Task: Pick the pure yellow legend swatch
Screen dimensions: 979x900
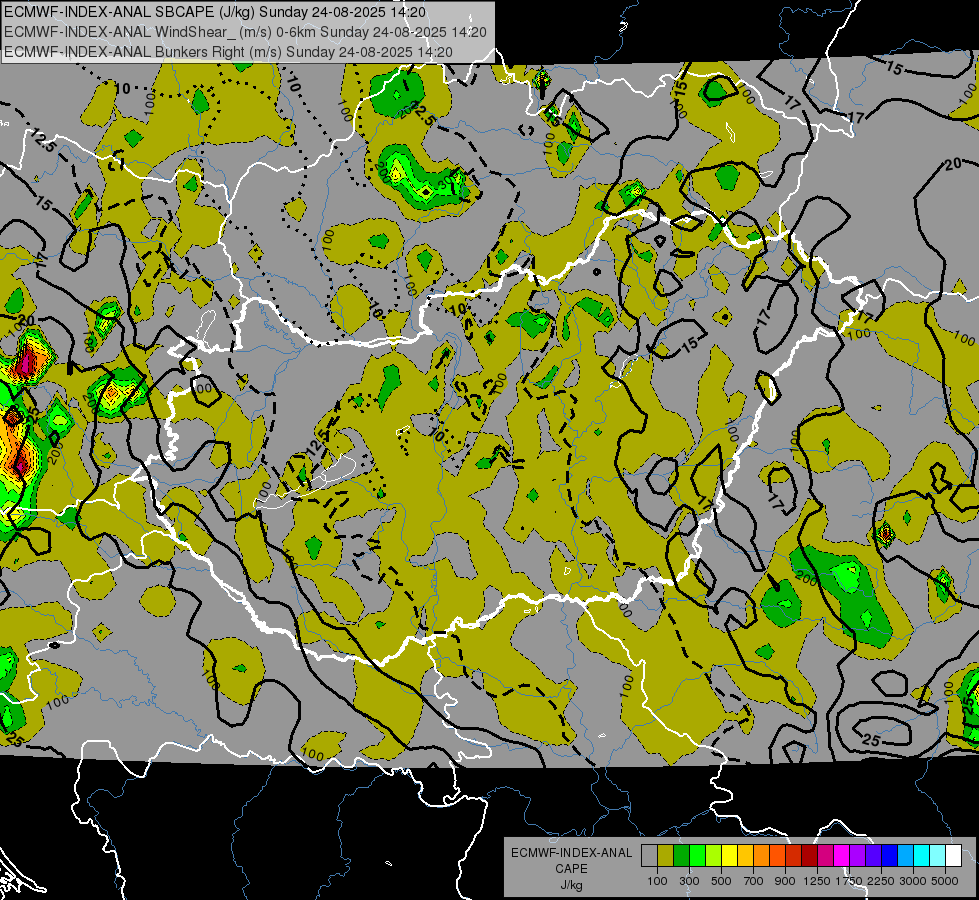Action: (x=729, y=855)
